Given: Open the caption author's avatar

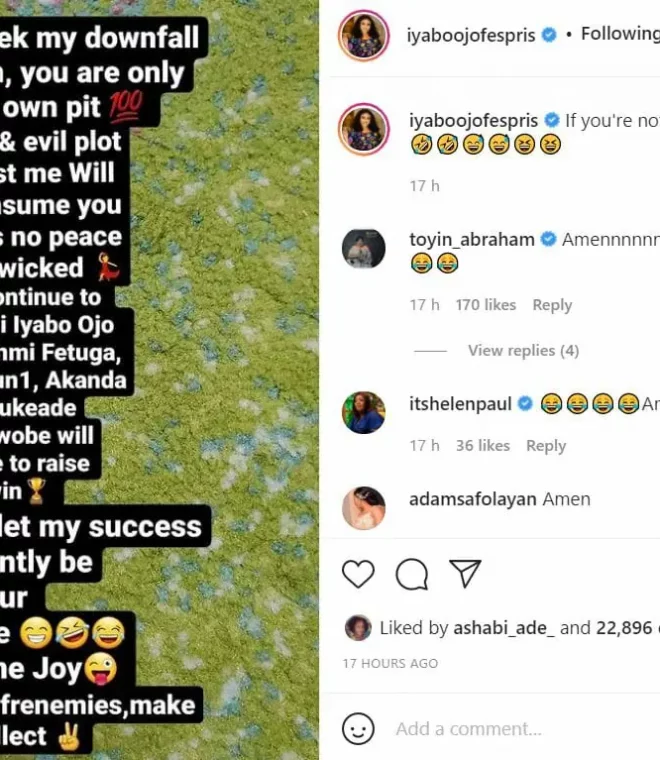Looking at the screenshot, I should pyautogui.click(x=364, y=129).
